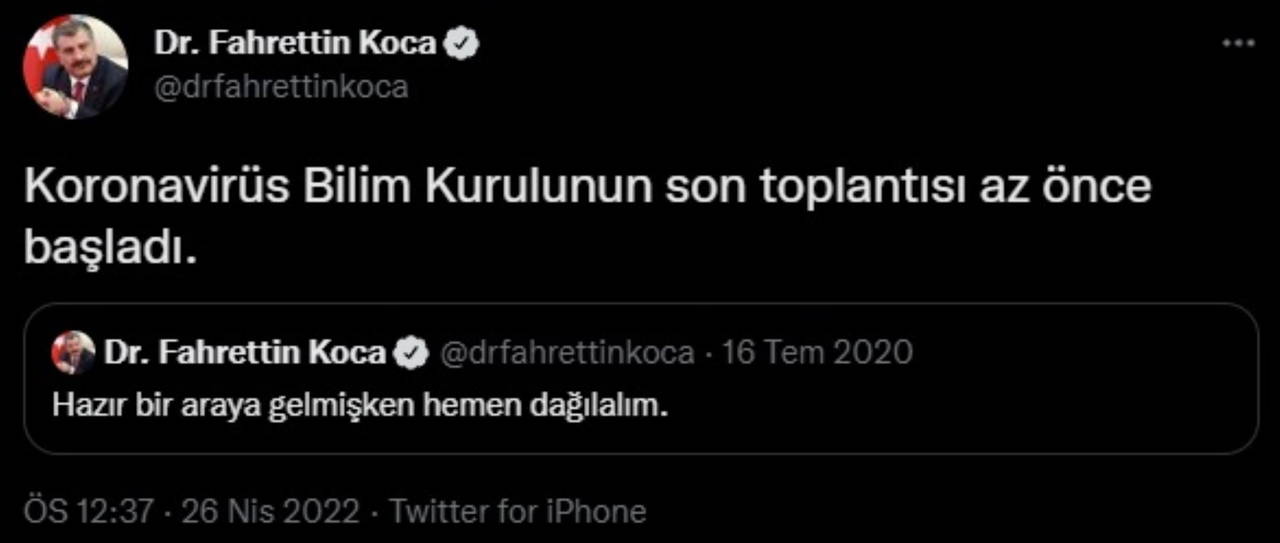
Task: Open the tweet's three-dot more options
Action: coord(1239,43)
